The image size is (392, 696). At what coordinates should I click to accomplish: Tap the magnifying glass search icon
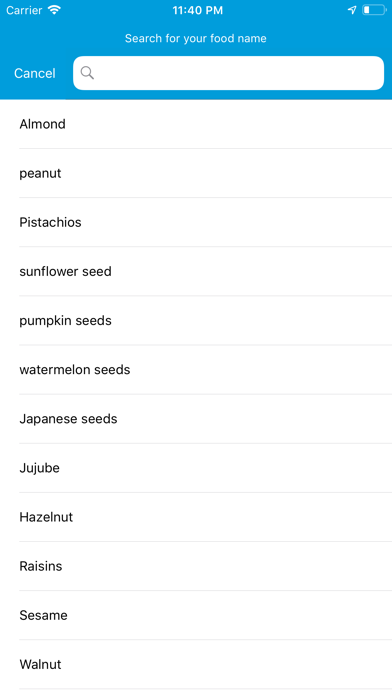tap(87, 73)
